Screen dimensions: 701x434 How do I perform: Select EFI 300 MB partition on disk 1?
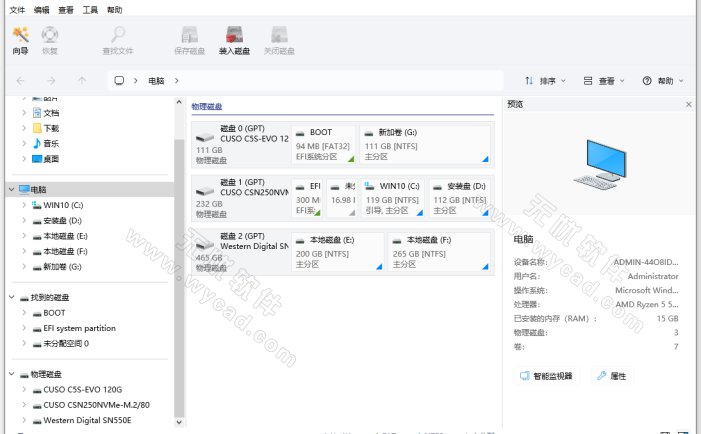308,198
